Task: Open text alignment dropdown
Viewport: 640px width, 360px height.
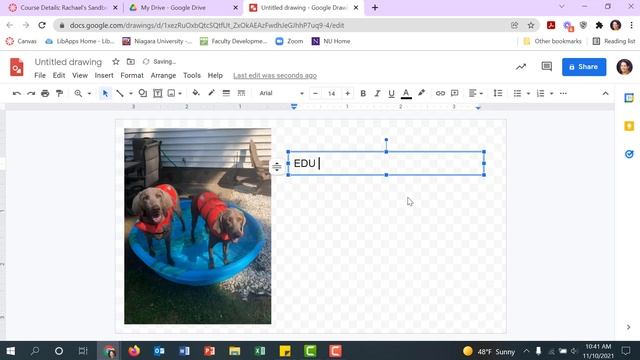Action: point(476,93)
